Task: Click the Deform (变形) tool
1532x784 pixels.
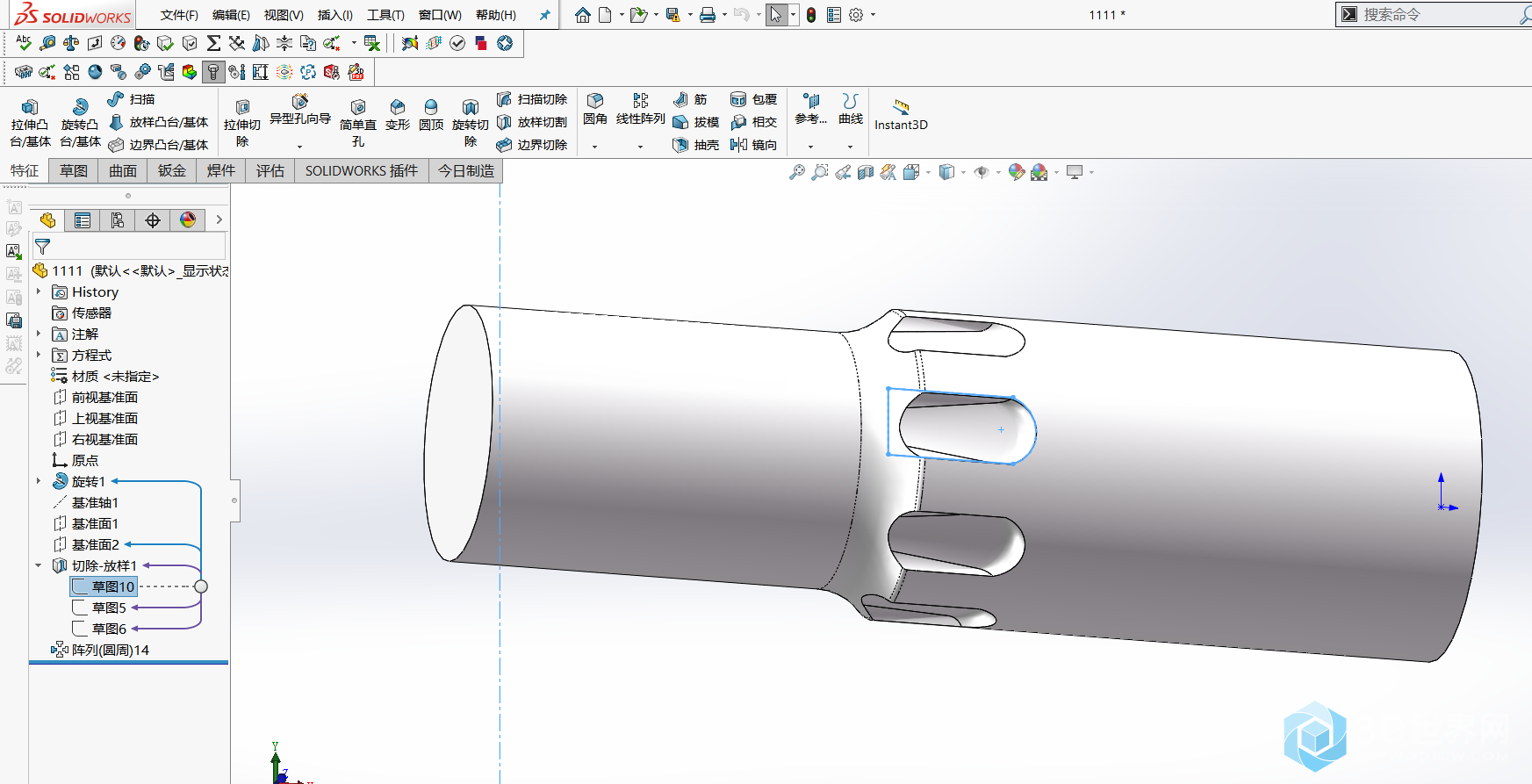Action: pyautogui.click(x=398, y=115)
